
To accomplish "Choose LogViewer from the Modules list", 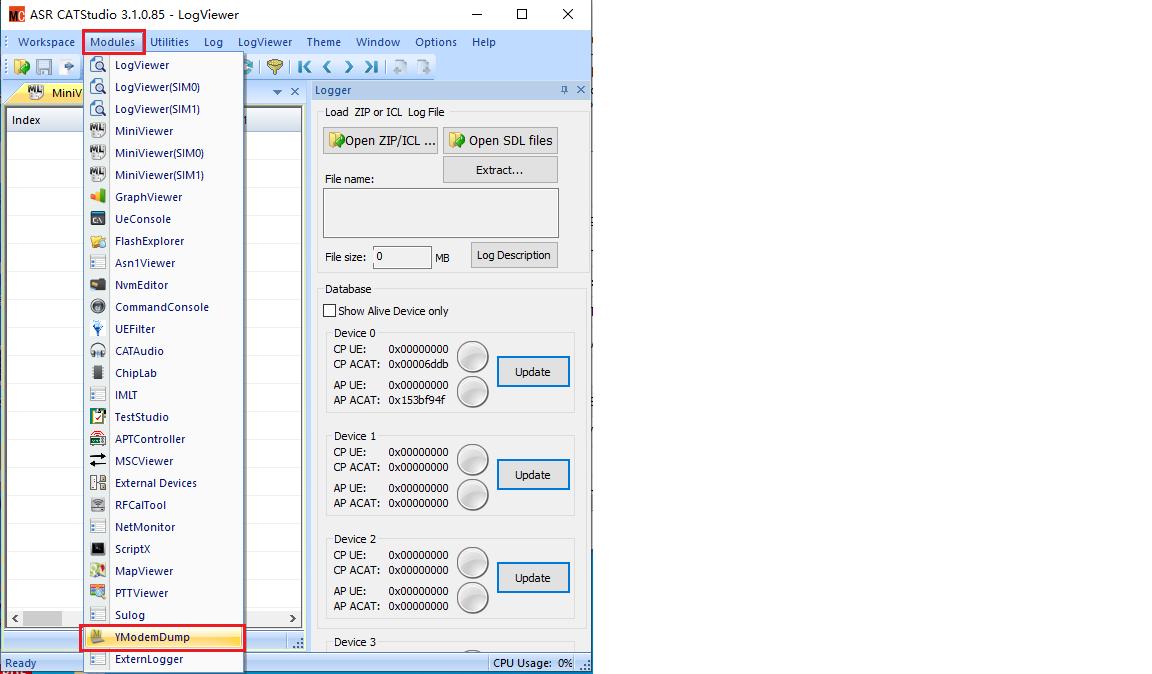I will [164, 65].
